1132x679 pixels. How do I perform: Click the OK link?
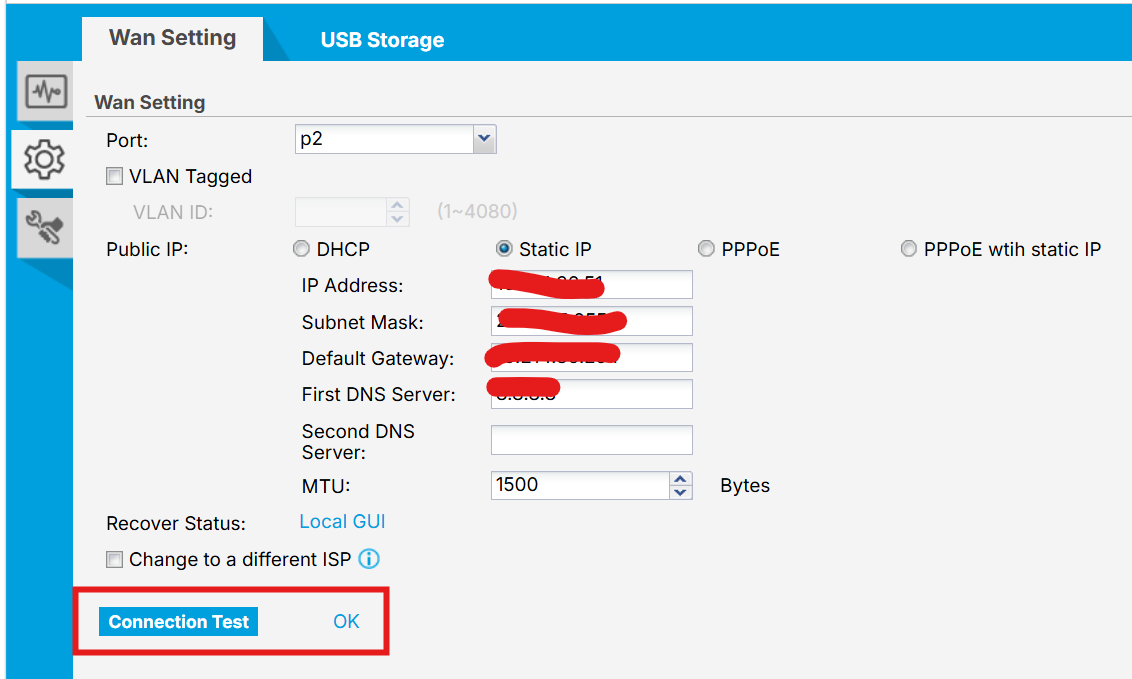point(346,621)
